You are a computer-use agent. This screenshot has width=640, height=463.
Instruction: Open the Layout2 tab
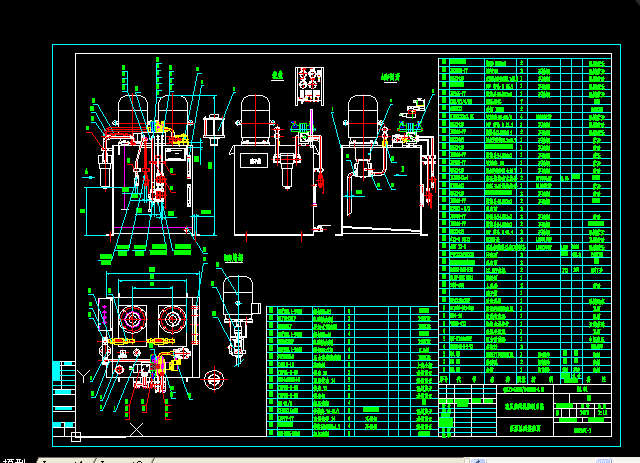click(122, 461)
